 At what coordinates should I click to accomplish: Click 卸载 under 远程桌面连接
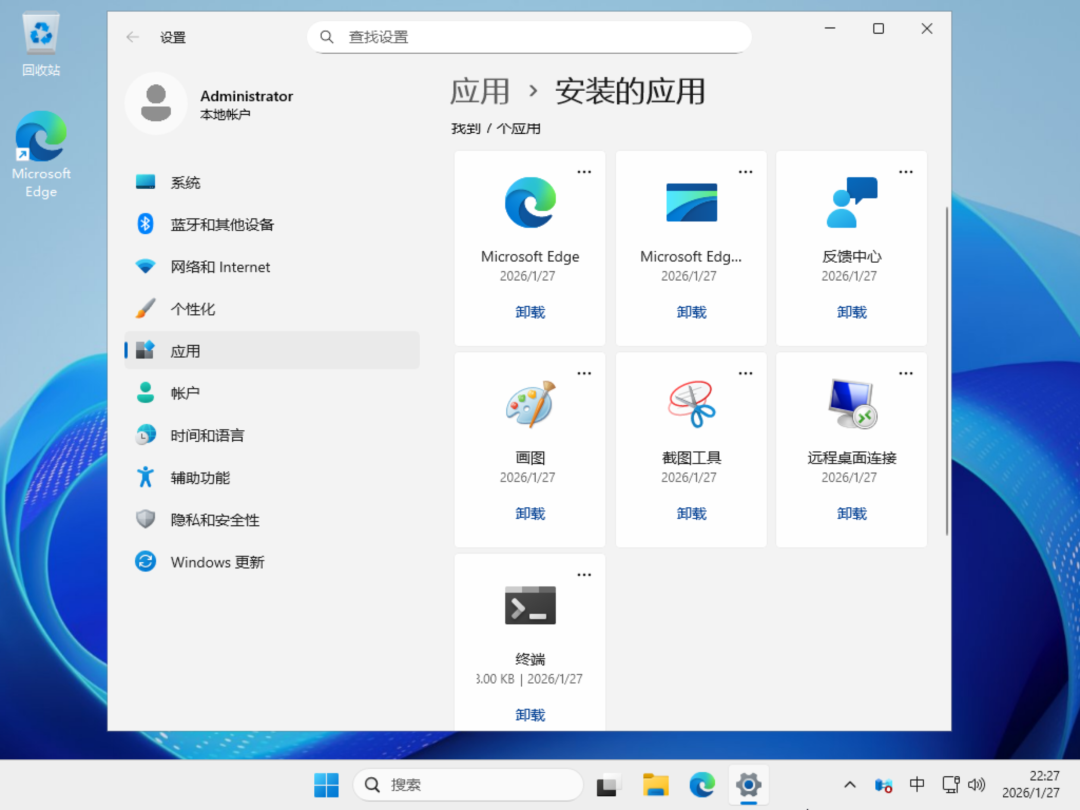[x=851, y=513]
